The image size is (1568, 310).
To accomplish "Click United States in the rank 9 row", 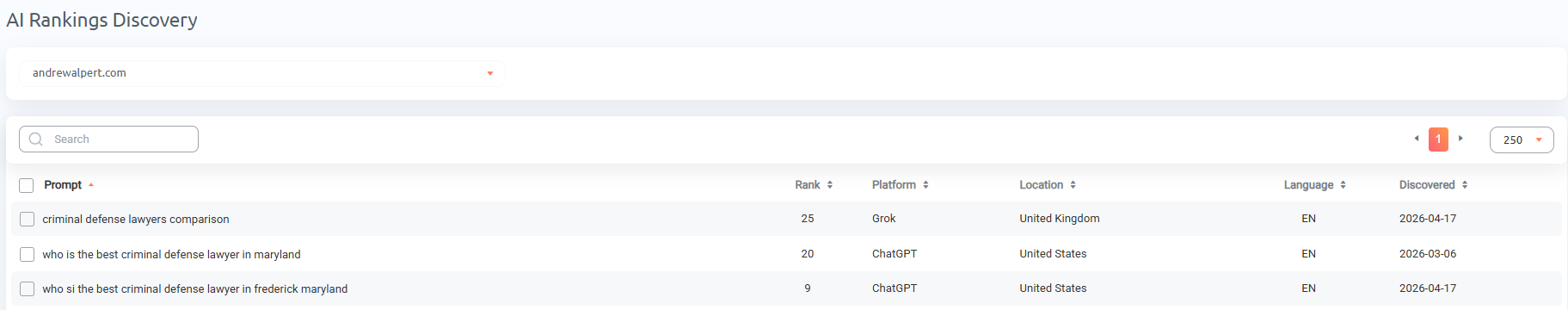I will (x=1053, y=288).
